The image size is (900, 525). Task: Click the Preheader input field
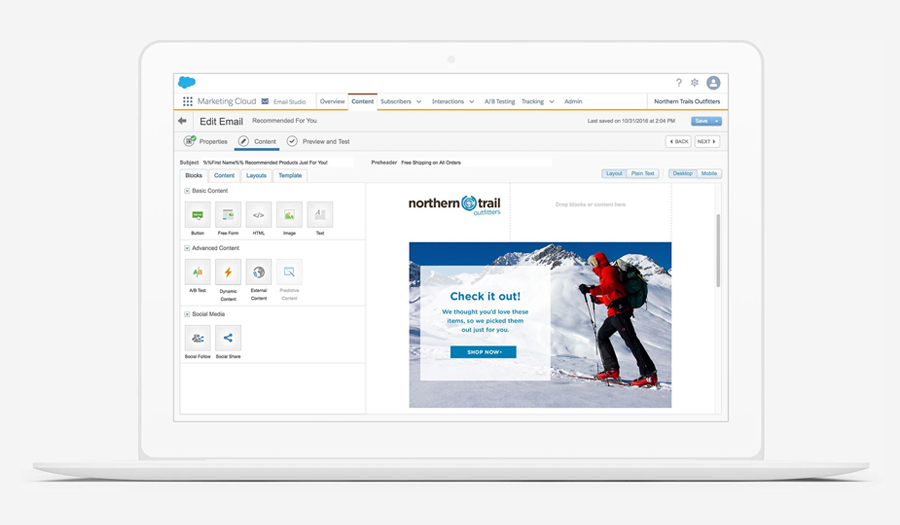[476, 162]
